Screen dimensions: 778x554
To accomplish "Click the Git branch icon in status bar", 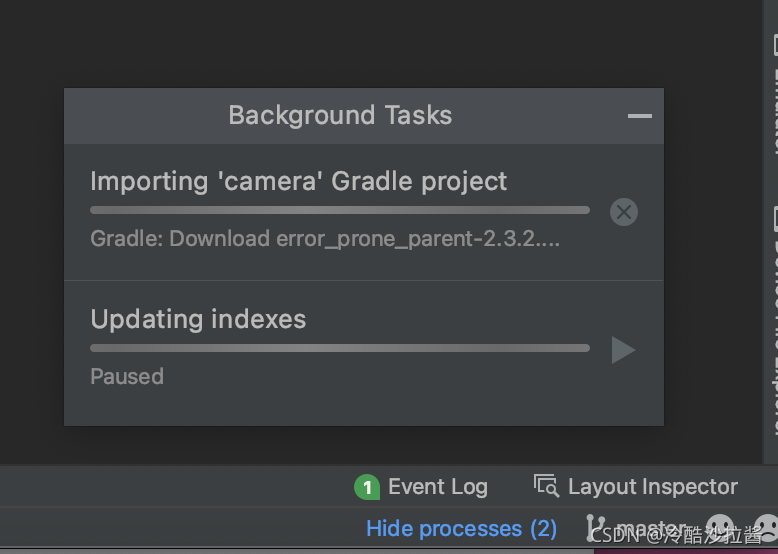I will [x=596, y=527].
